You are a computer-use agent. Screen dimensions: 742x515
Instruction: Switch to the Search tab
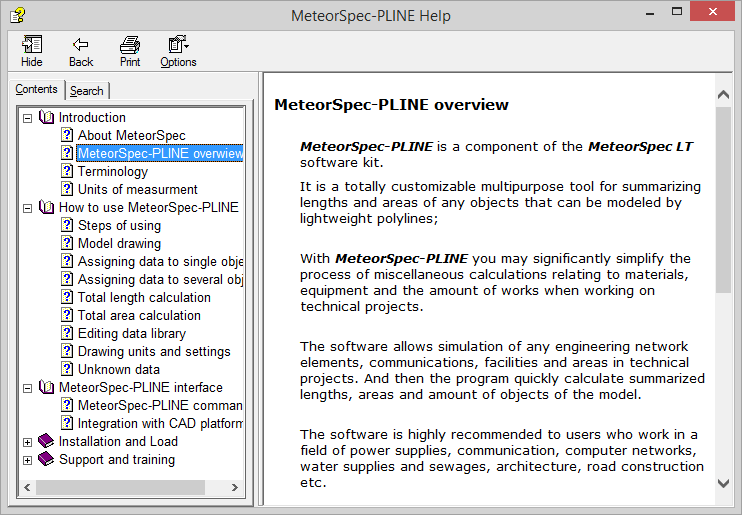point(87,90)
